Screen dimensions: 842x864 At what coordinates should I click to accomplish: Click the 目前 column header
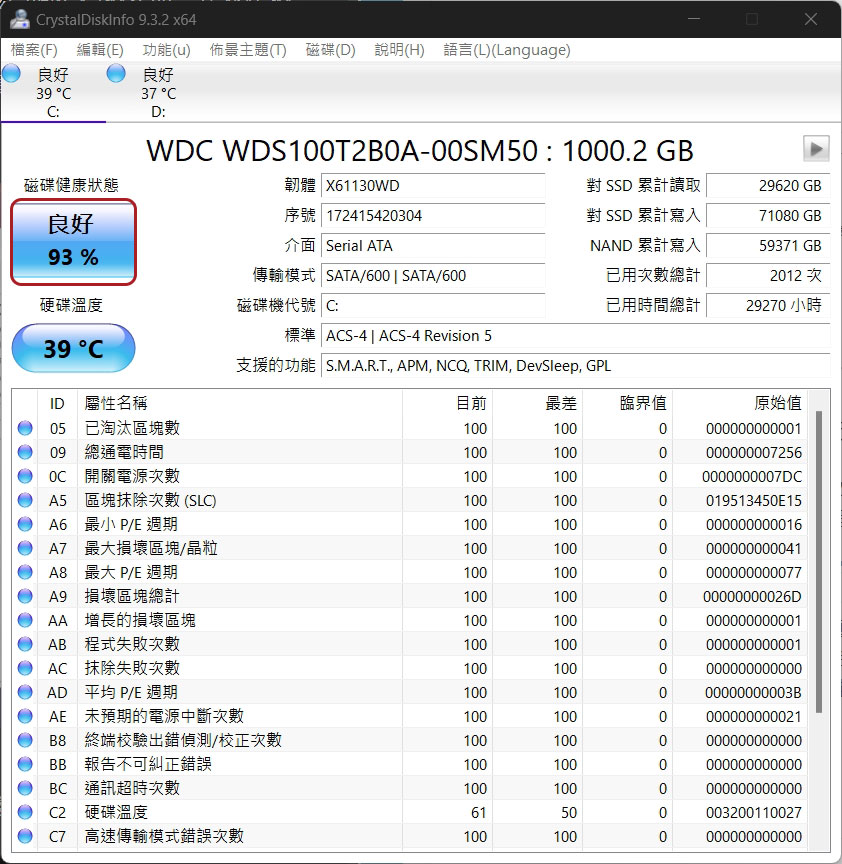tap(447, 403)
